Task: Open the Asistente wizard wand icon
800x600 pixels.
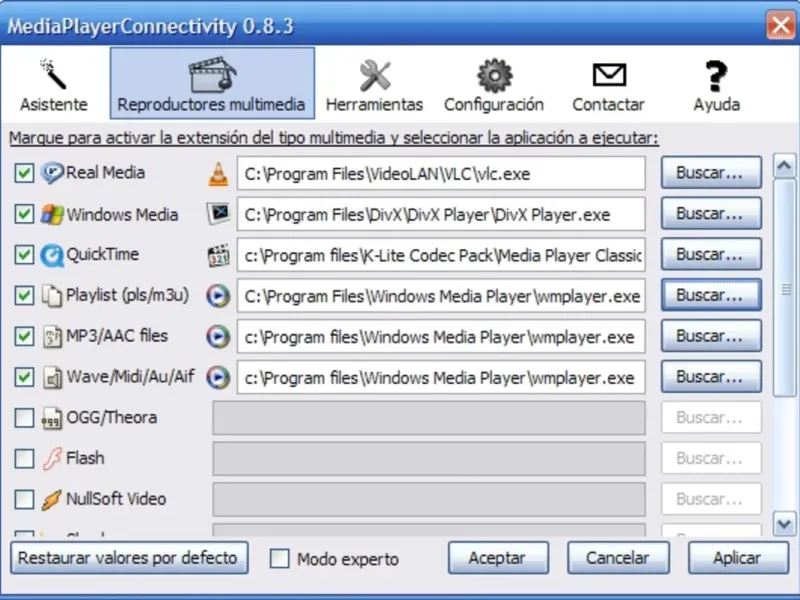Action: click(54, 74)
